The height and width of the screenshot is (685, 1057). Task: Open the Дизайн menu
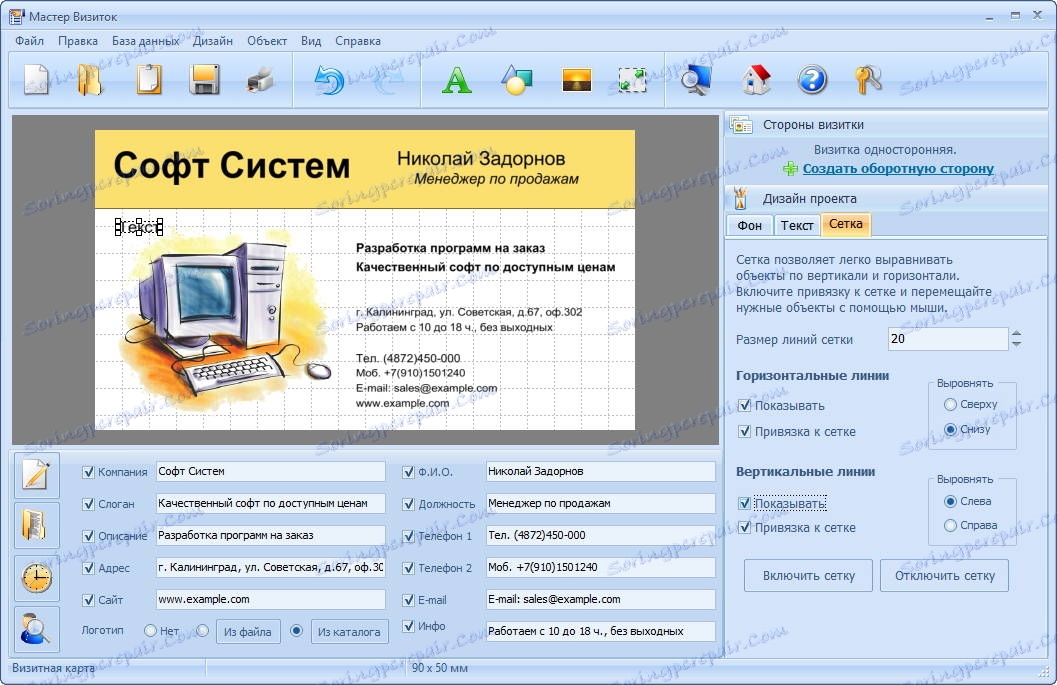213,41
